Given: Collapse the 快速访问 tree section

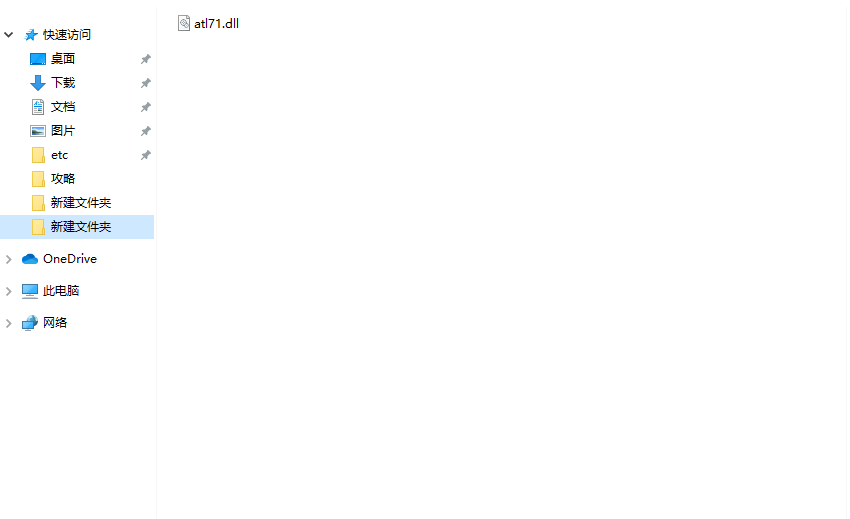Looking at the screenshot, I should [x=9, y=35].
